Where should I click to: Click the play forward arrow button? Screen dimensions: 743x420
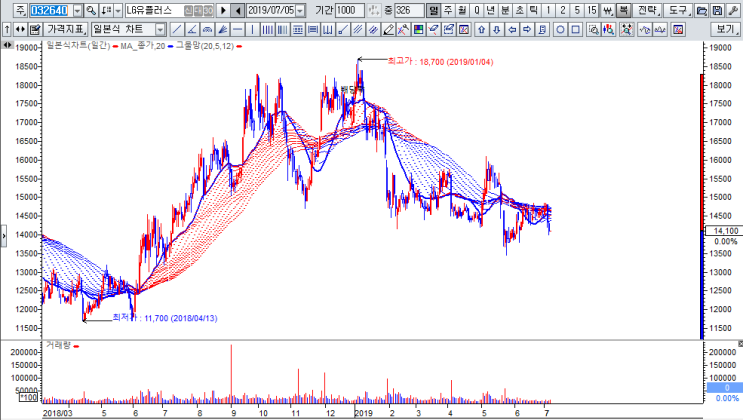[223, 10]
